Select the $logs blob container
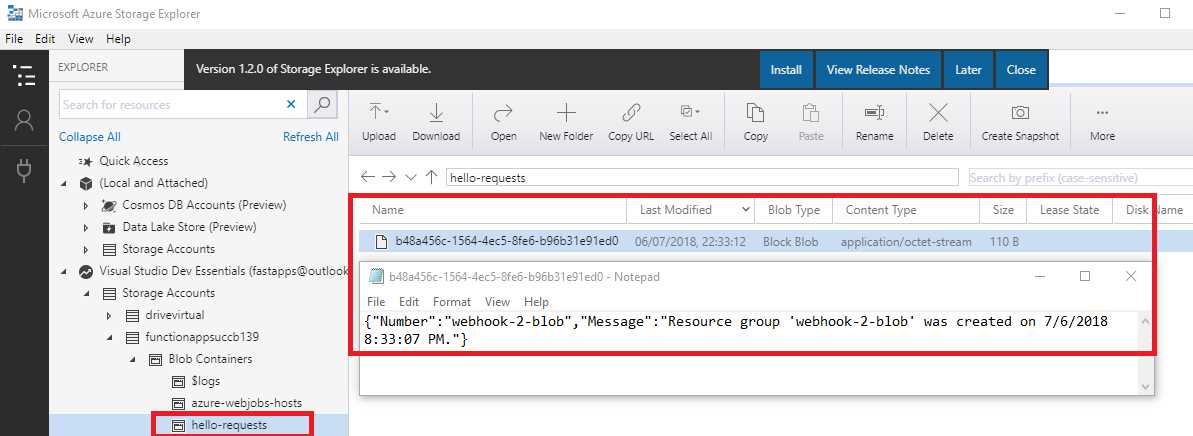This screenshot has height=436, width=1193. [205, 381]
